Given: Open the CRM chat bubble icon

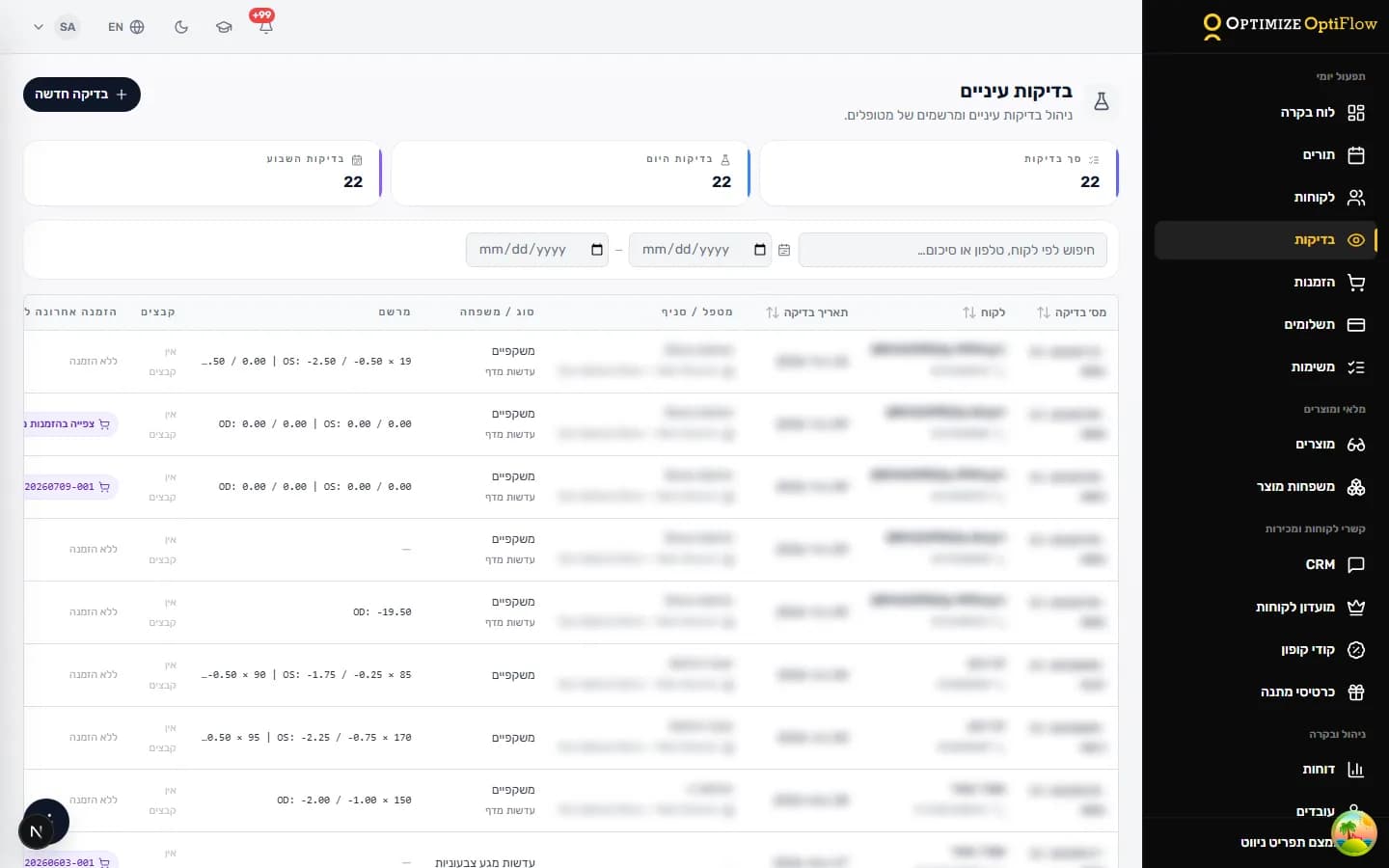Looking at the screenshot, I should (x=1355, y=565).
